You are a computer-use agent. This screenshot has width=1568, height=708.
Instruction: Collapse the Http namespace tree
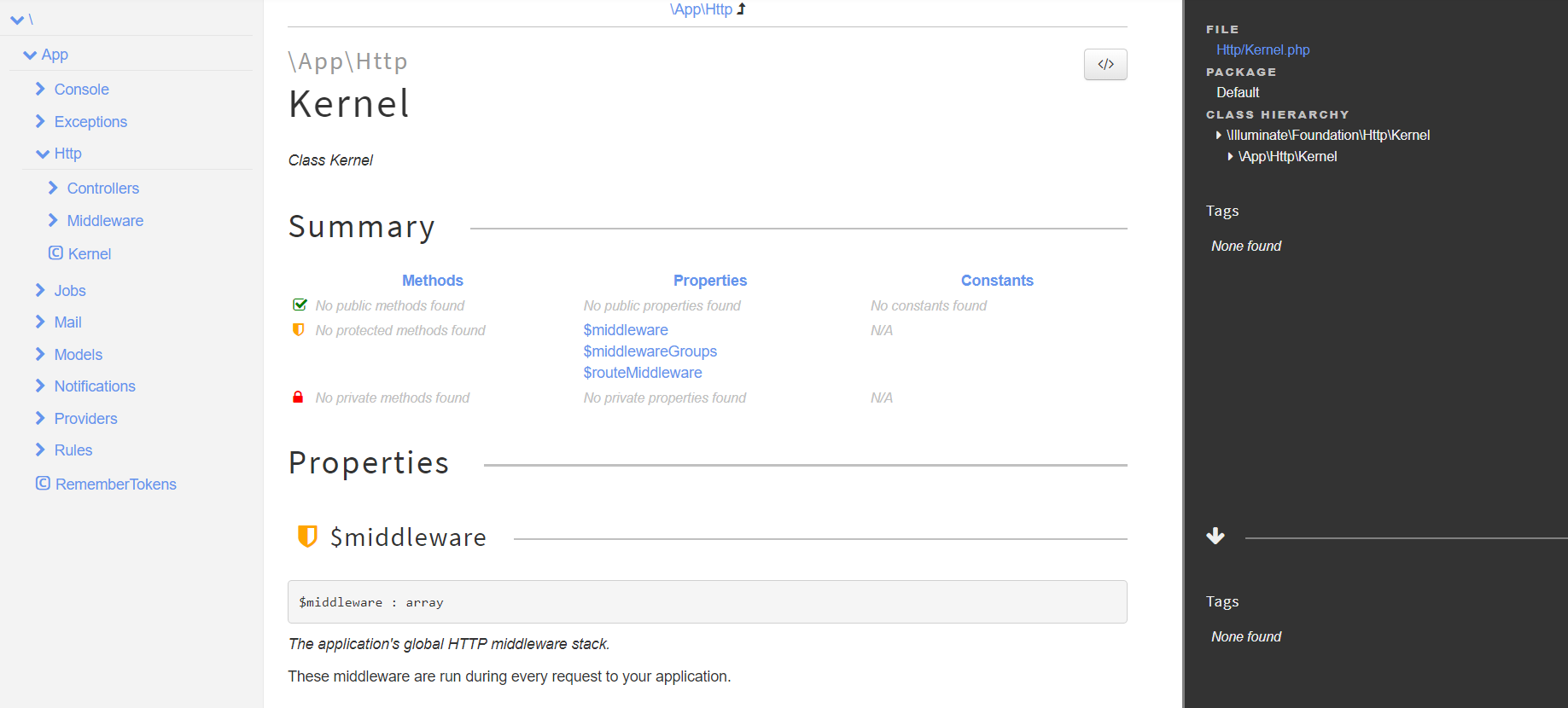[42, 154]
